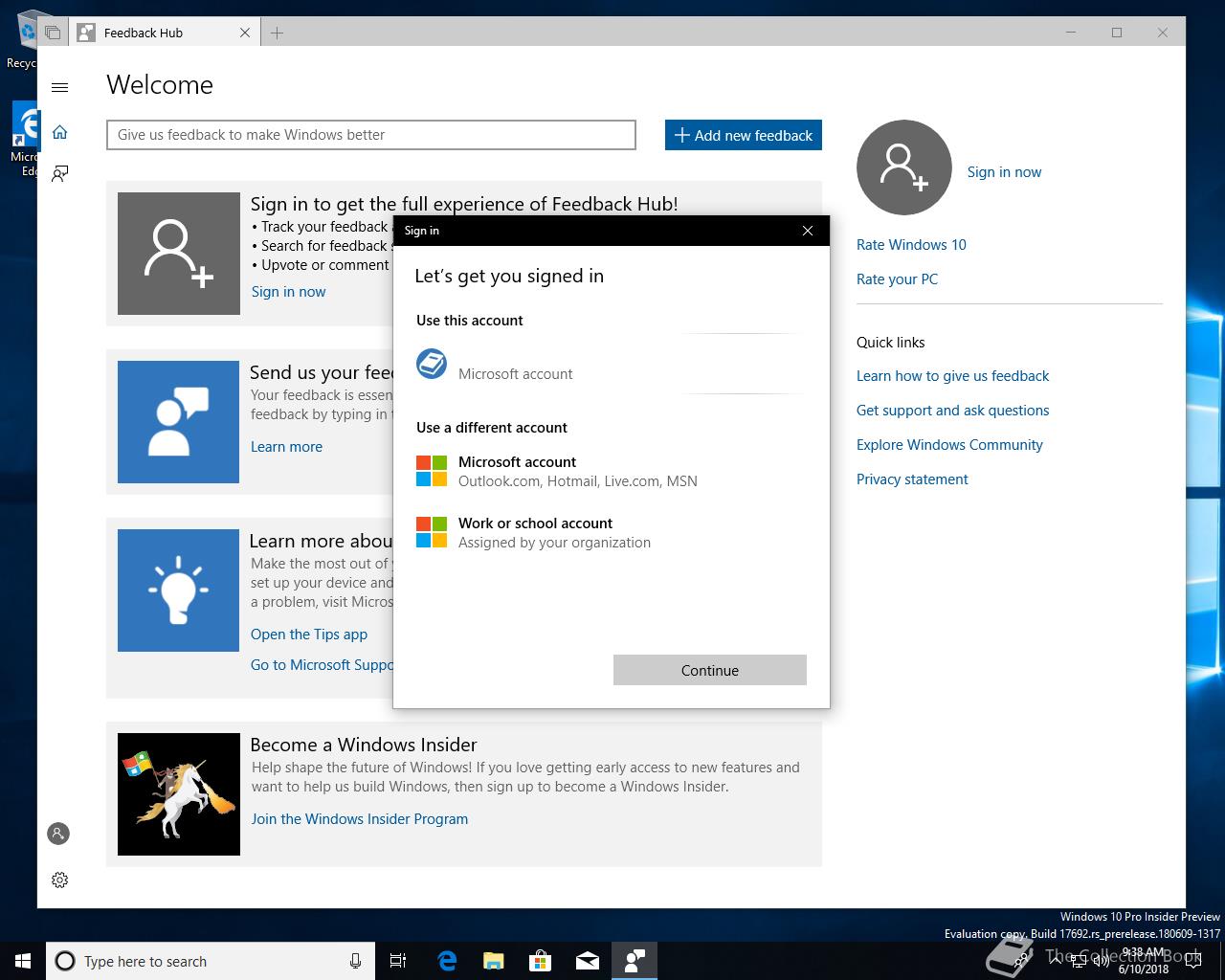Image resolution: width=1225 pixels, height=980 pixels.
Task: Click the large profile avatar circle
Action: click(x=904, y=167)
